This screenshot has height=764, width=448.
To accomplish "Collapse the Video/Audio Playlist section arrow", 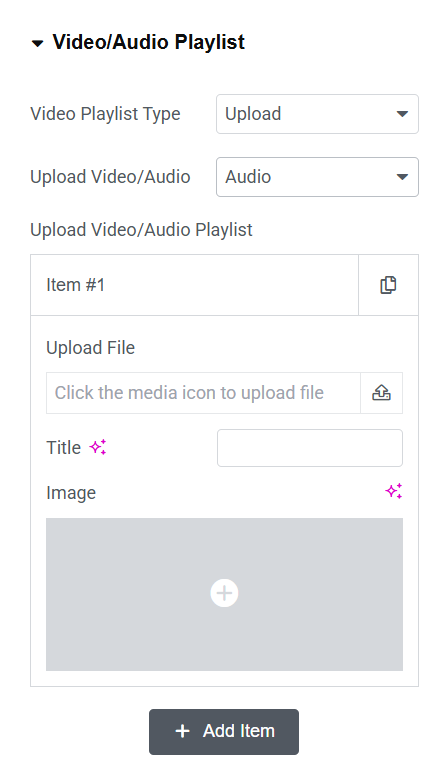I will (37, 43).
